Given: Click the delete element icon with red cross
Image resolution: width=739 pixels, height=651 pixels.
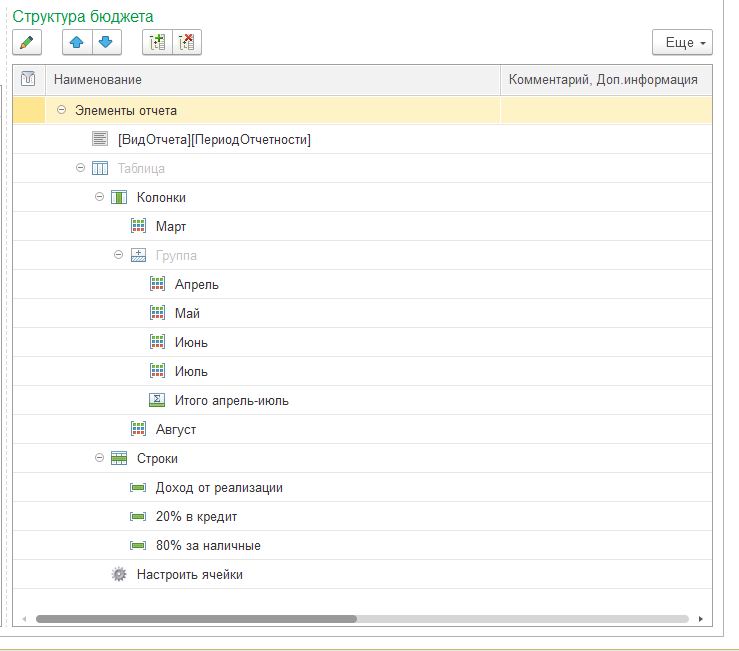Looking at the screenshot, I should [x=186, y=42].
